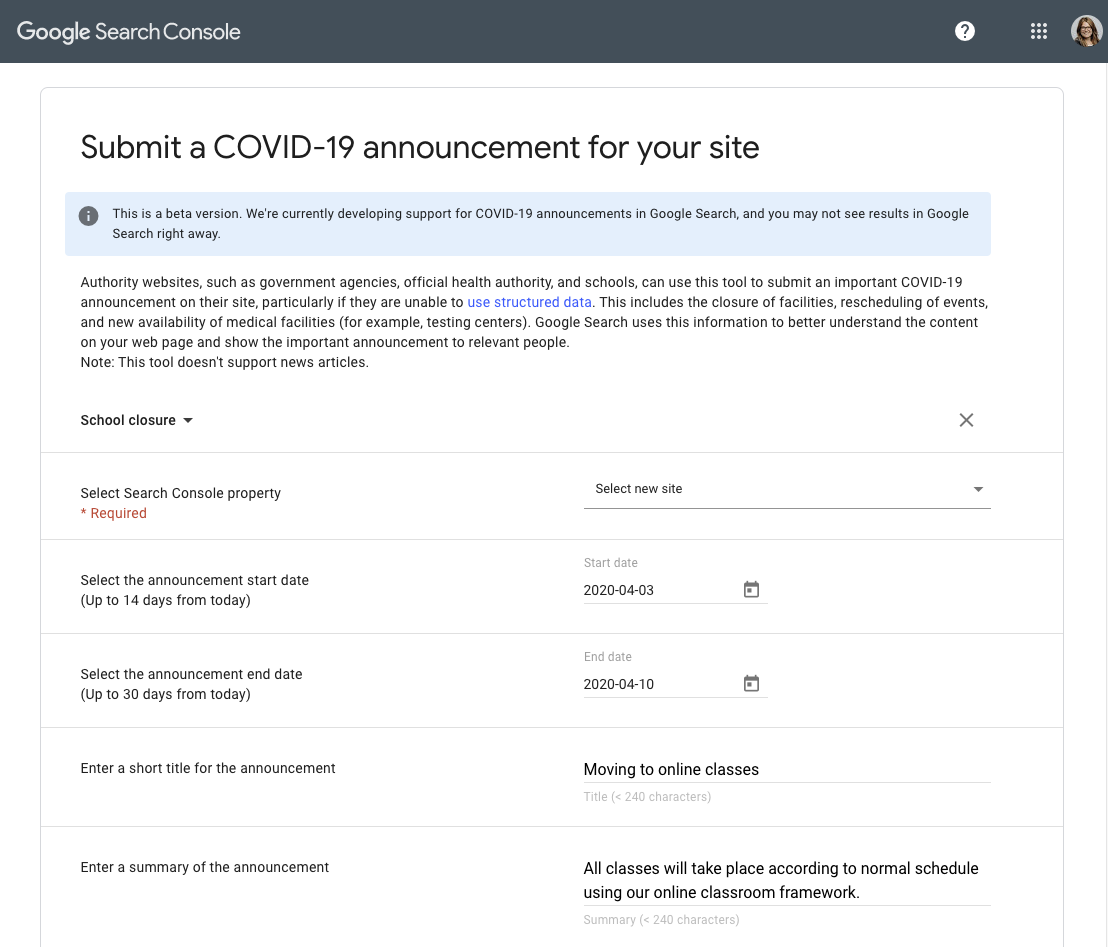The height and width of the screenshot is (947, 1108).
Task: Open the calendar picker for the start date
Action: pos(751,589)
